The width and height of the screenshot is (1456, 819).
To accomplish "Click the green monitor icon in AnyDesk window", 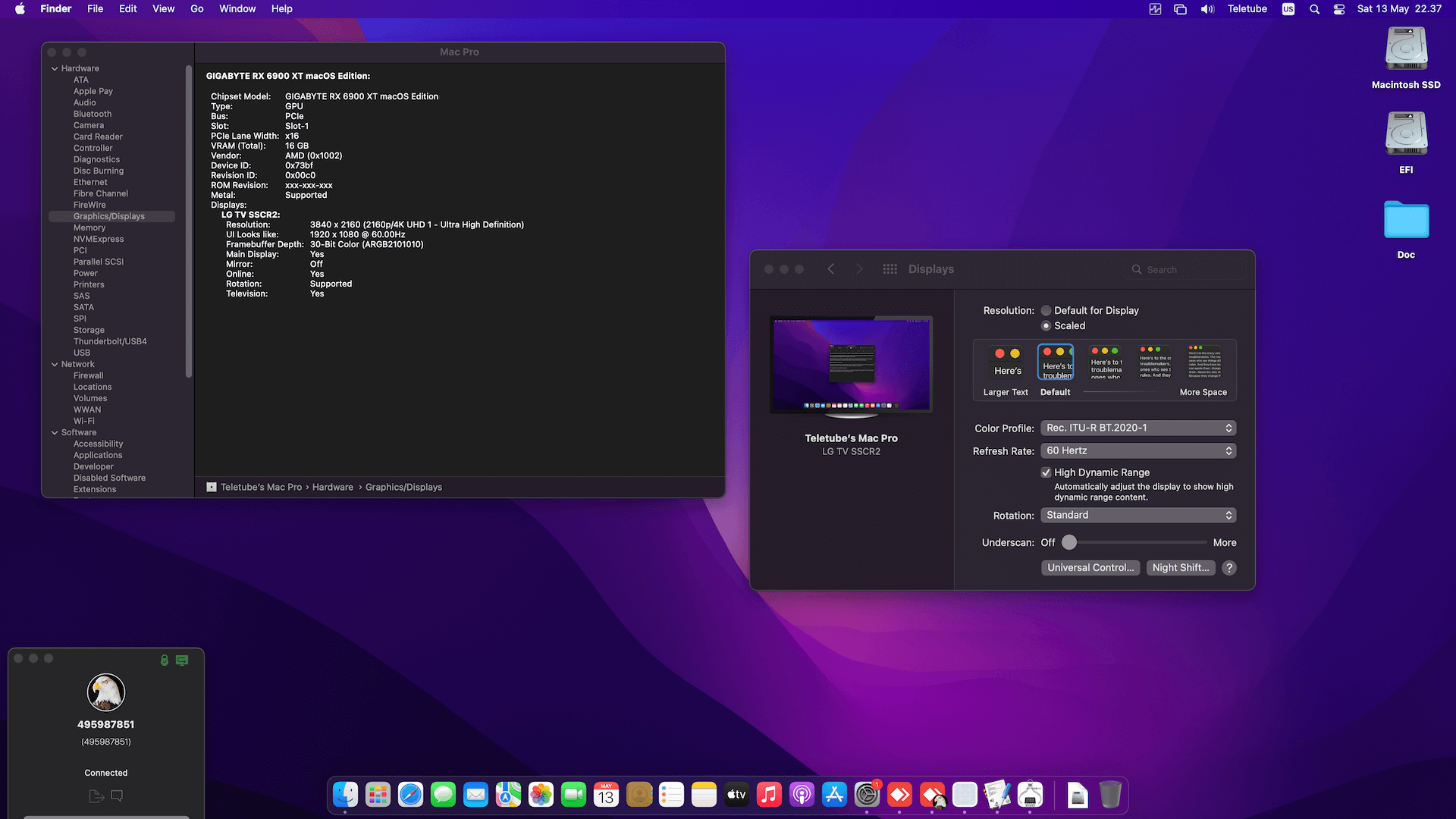I will (182, 661).
